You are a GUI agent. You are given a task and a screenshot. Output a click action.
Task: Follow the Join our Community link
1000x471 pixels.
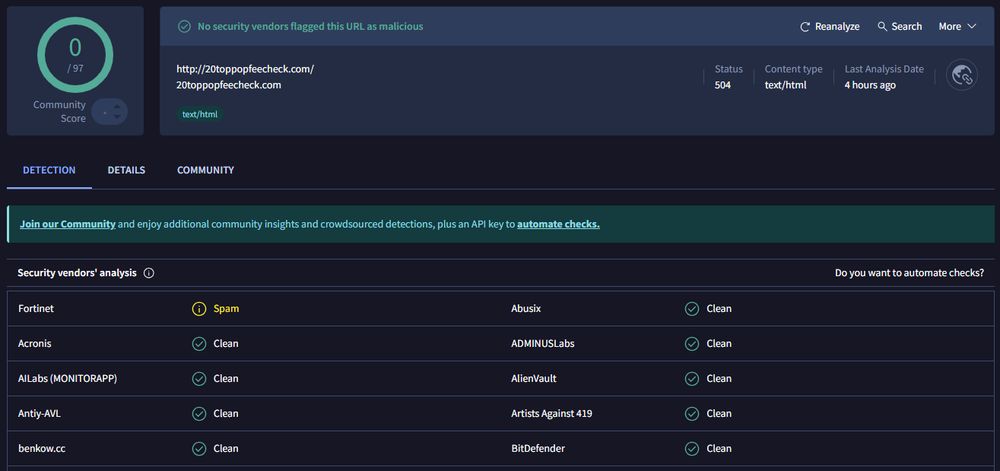click(x=68, y=224)
